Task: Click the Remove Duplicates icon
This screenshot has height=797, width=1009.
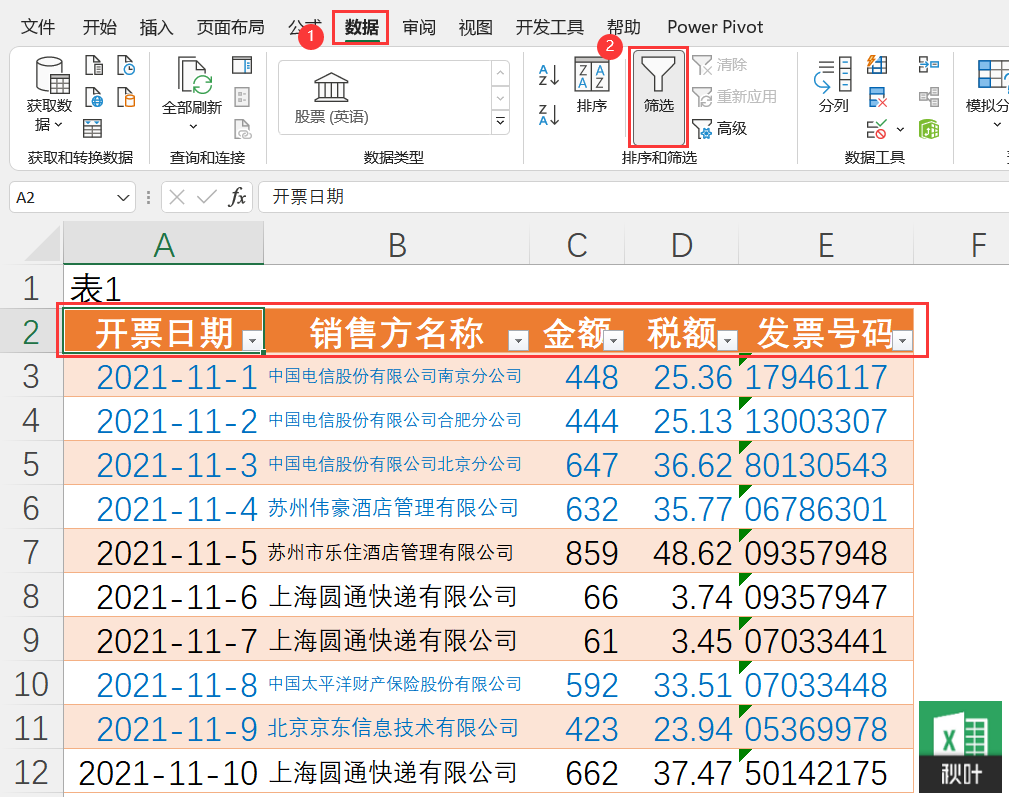Action: click(876, 97)
